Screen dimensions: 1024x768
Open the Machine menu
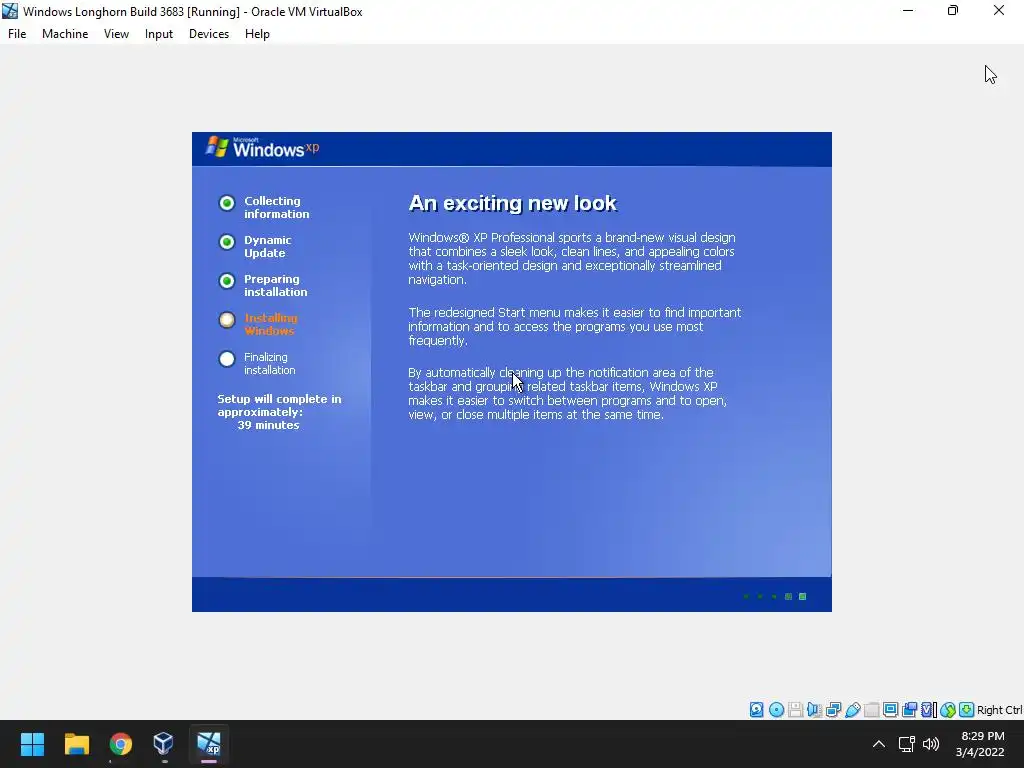[x=65, y=34]
